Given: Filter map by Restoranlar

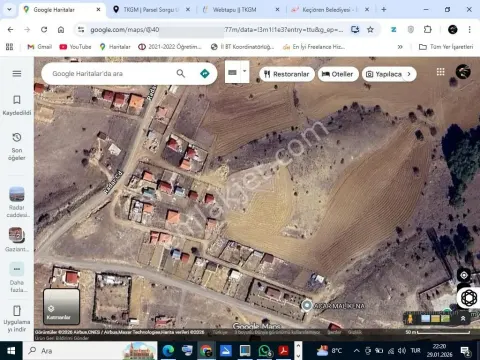Looking at the screenshot, I should pyautogui.click(x=287, y=74).
